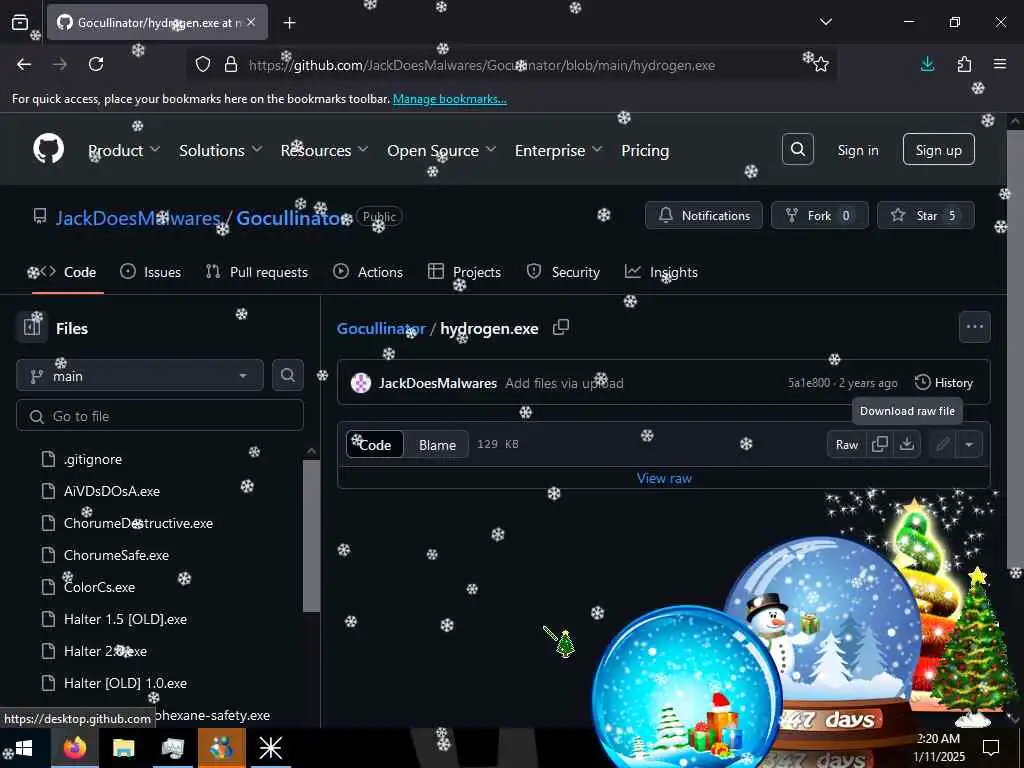Viewport: 1024px width, 768px height.
Task: Switch to the Blame view toggle
Action: pyautogui.click(x=437, y=444)
